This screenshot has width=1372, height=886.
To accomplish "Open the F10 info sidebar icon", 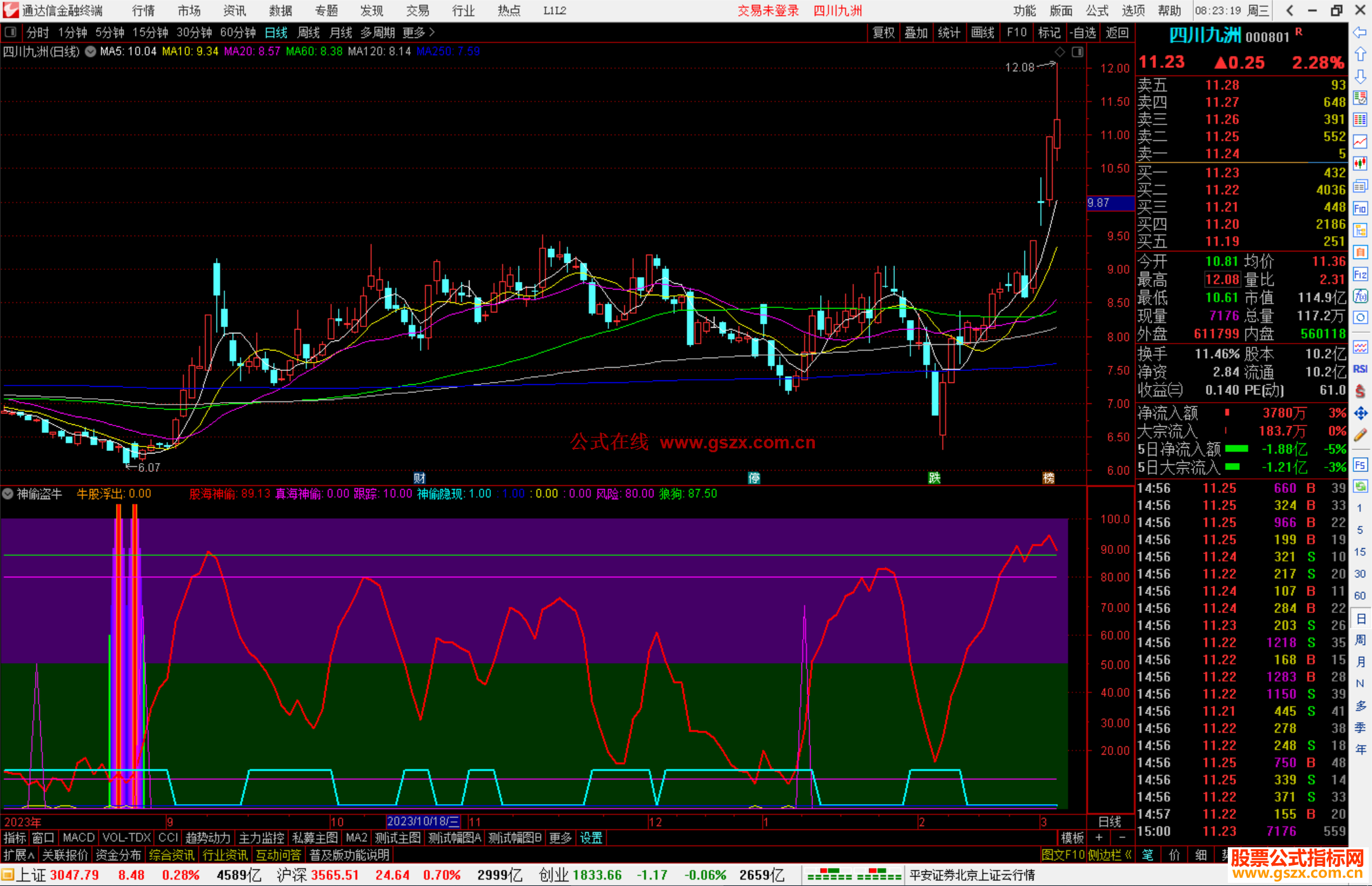I will click(1360, 208).
